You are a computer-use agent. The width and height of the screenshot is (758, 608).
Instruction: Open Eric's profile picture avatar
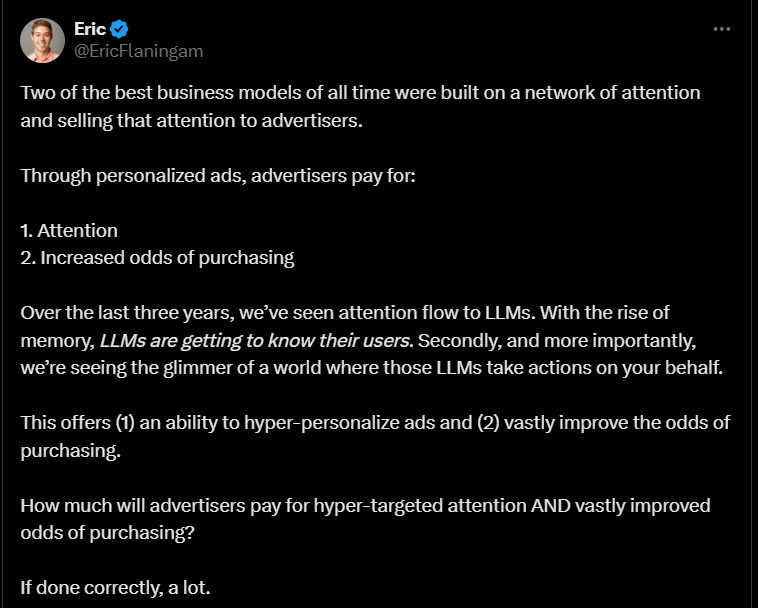[x=43, y=41]
